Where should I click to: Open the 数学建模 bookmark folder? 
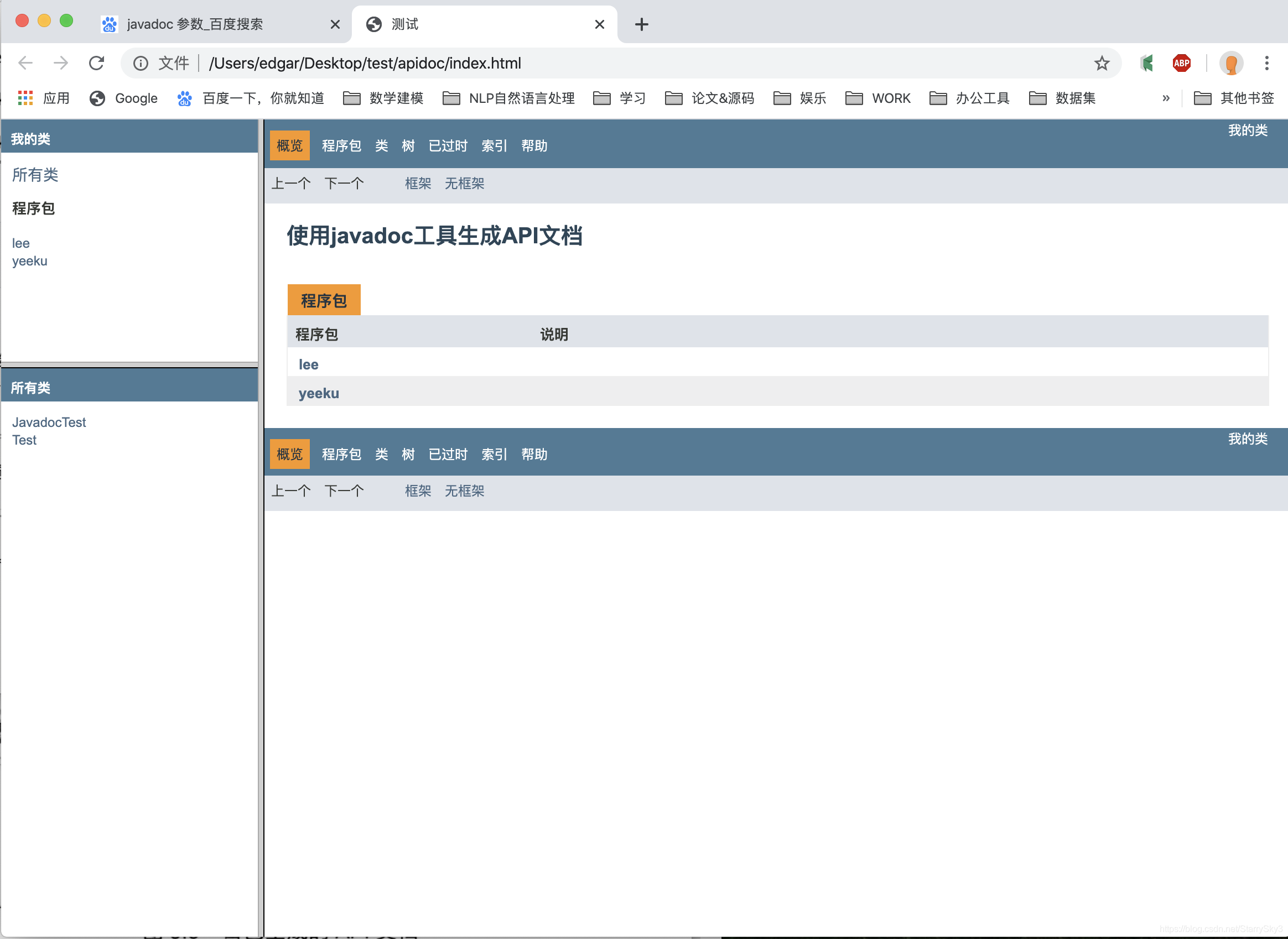point(383,98)
